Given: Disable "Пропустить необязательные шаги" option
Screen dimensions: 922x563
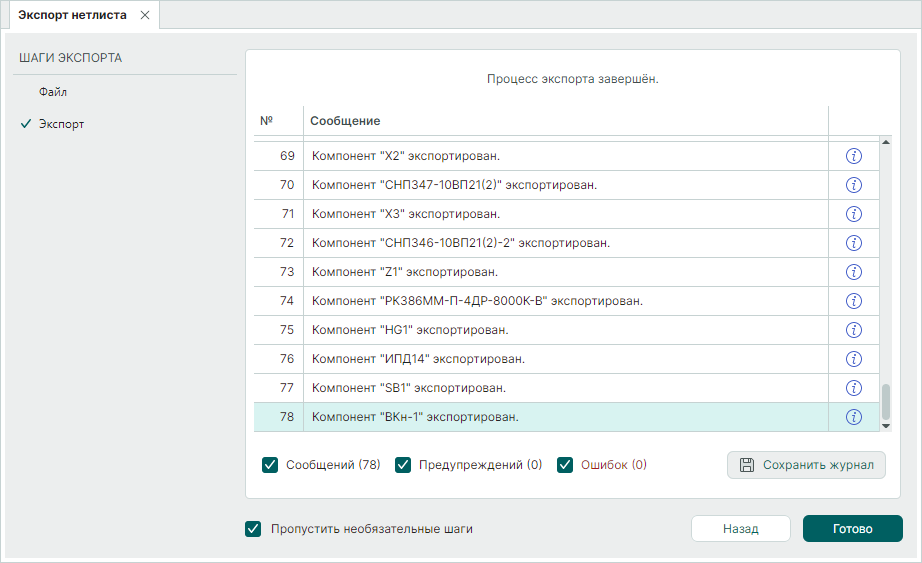Looking at the screenshot, I should pos(253,529).
